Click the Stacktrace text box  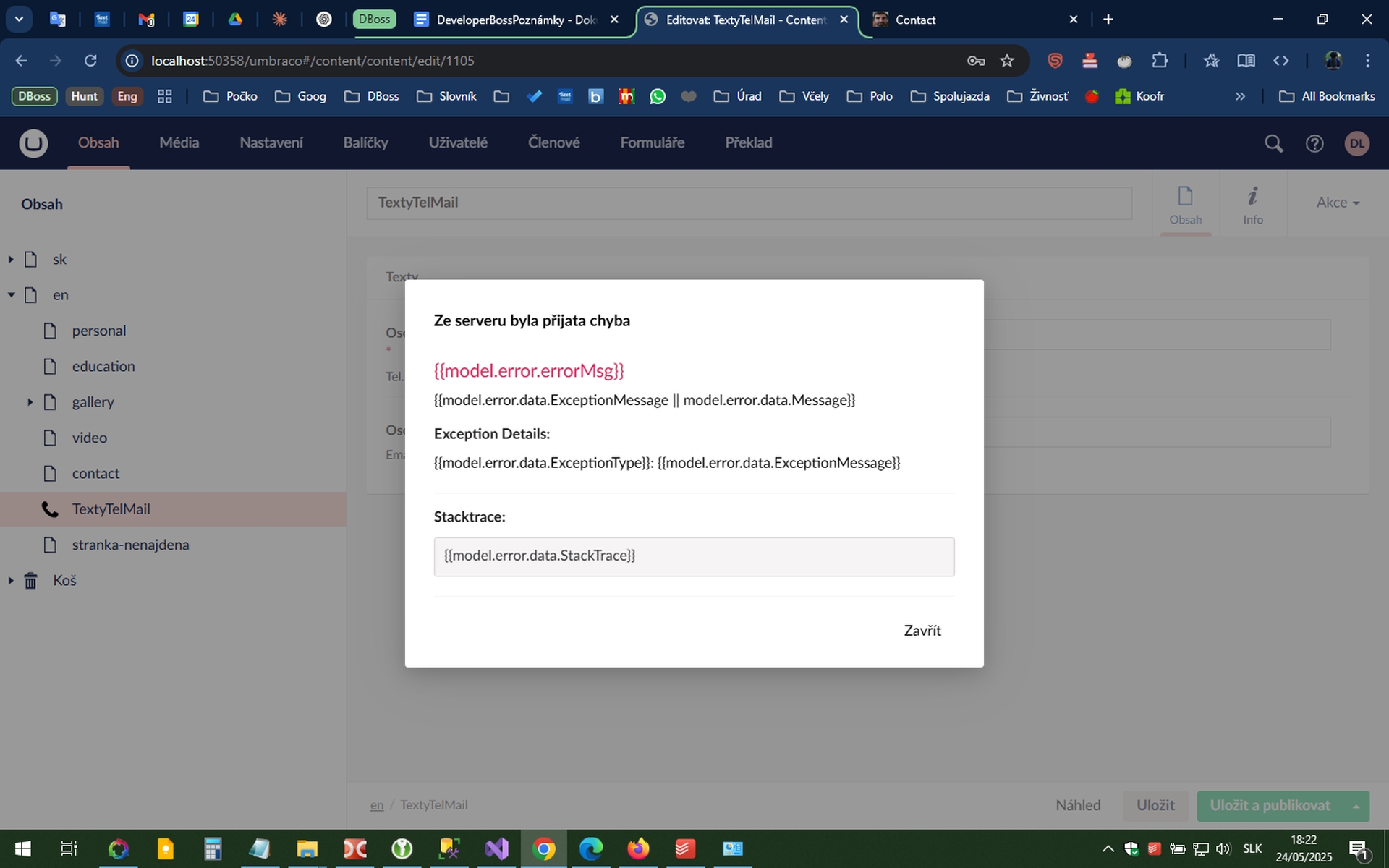[694, 556]
